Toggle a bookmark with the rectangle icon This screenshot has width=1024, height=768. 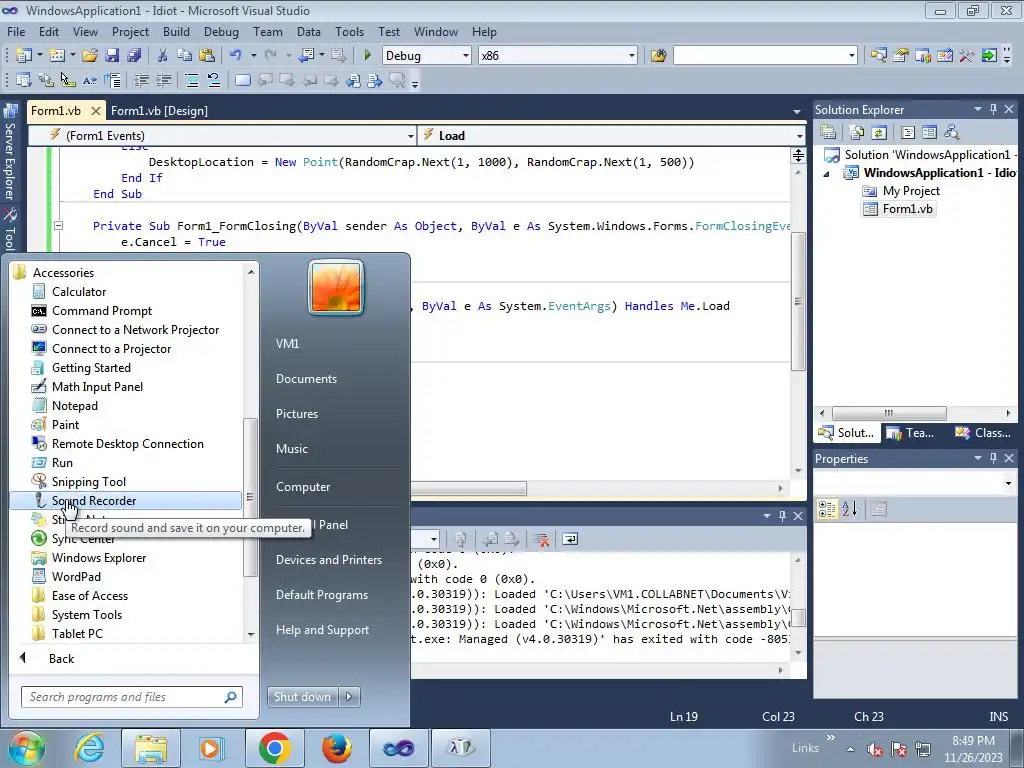[x=242, y=80]
